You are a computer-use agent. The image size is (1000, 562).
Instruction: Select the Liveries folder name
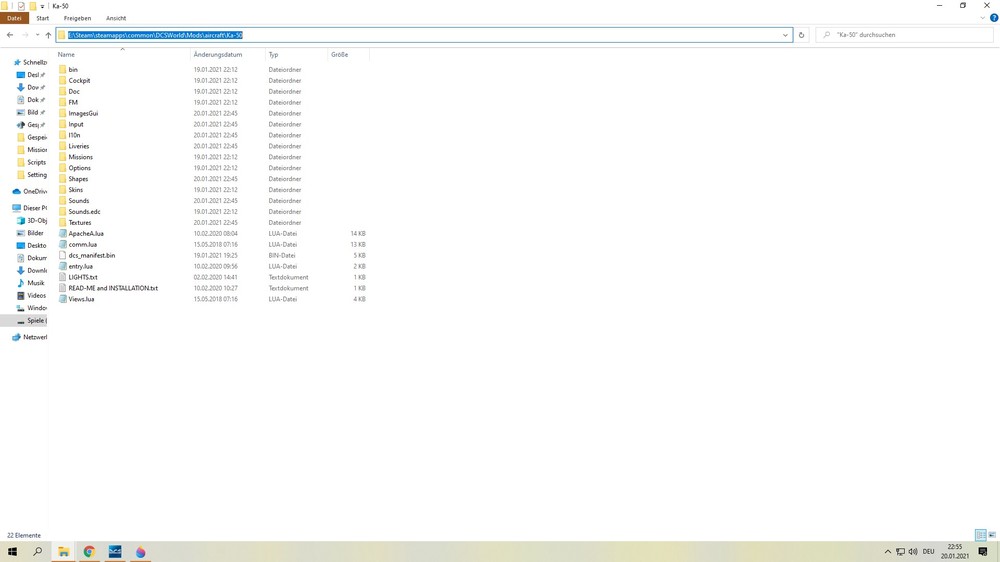(x=79, y=146)
